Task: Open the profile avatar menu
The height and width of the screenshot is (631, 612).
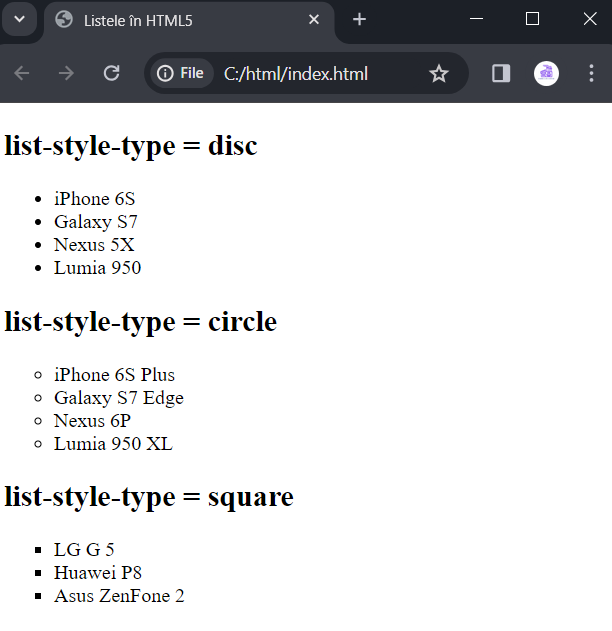Action: [546, 74]
